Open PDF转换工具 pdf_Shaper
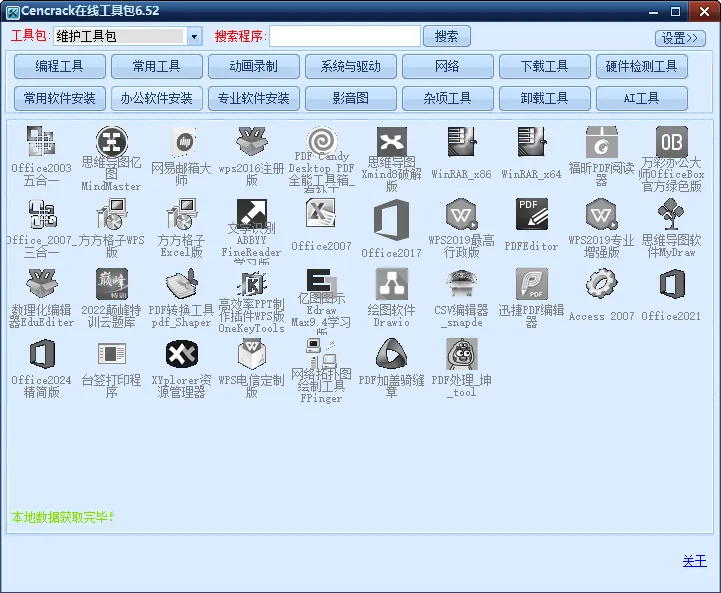 [181, 284]
